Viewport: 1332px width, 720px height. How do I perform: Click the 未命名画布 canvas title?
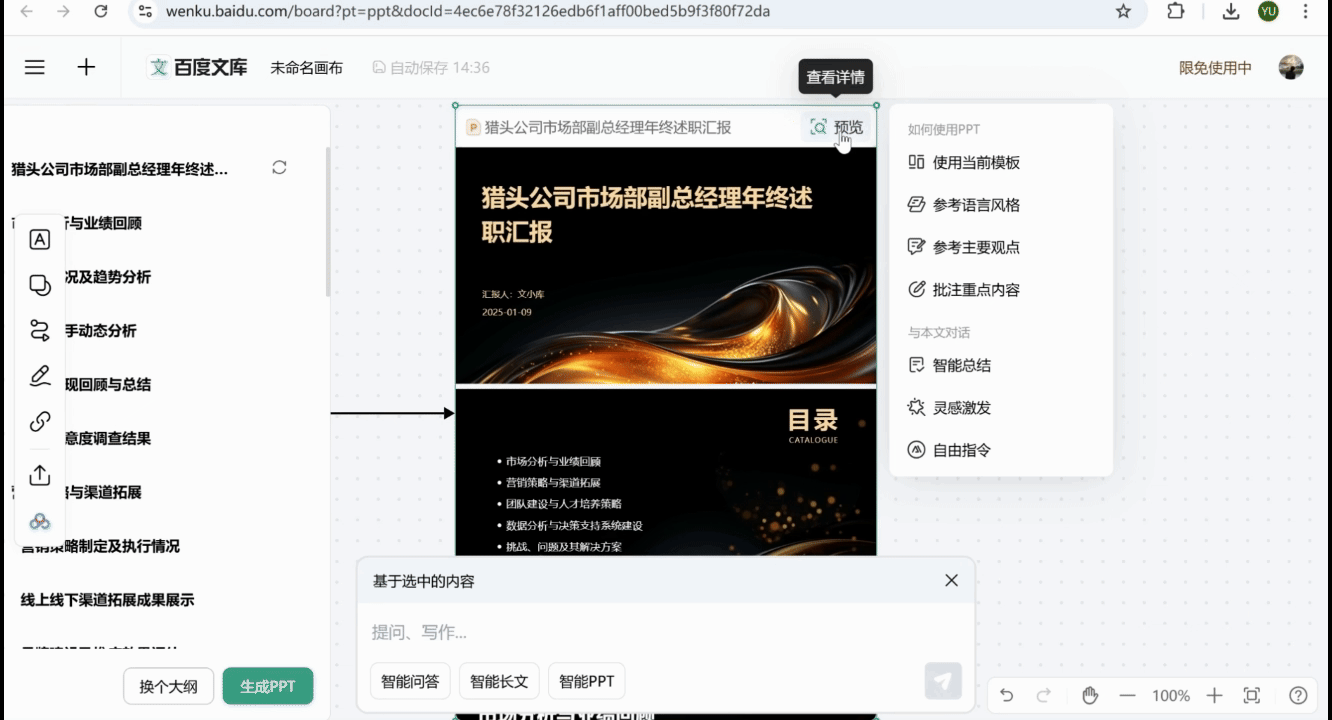(x=306, y=68)
